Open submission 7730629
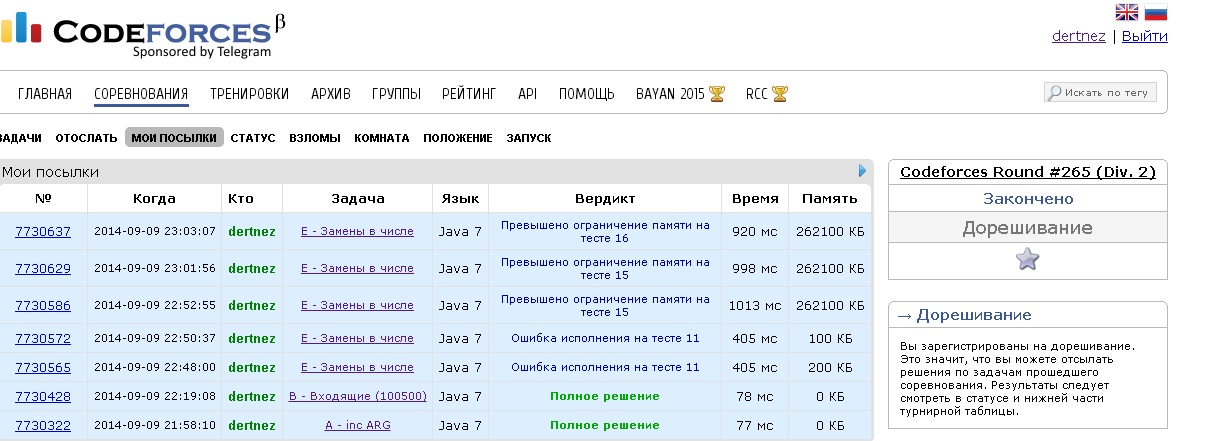Viewport: 1219px width, 441px height. coord(43,268)
